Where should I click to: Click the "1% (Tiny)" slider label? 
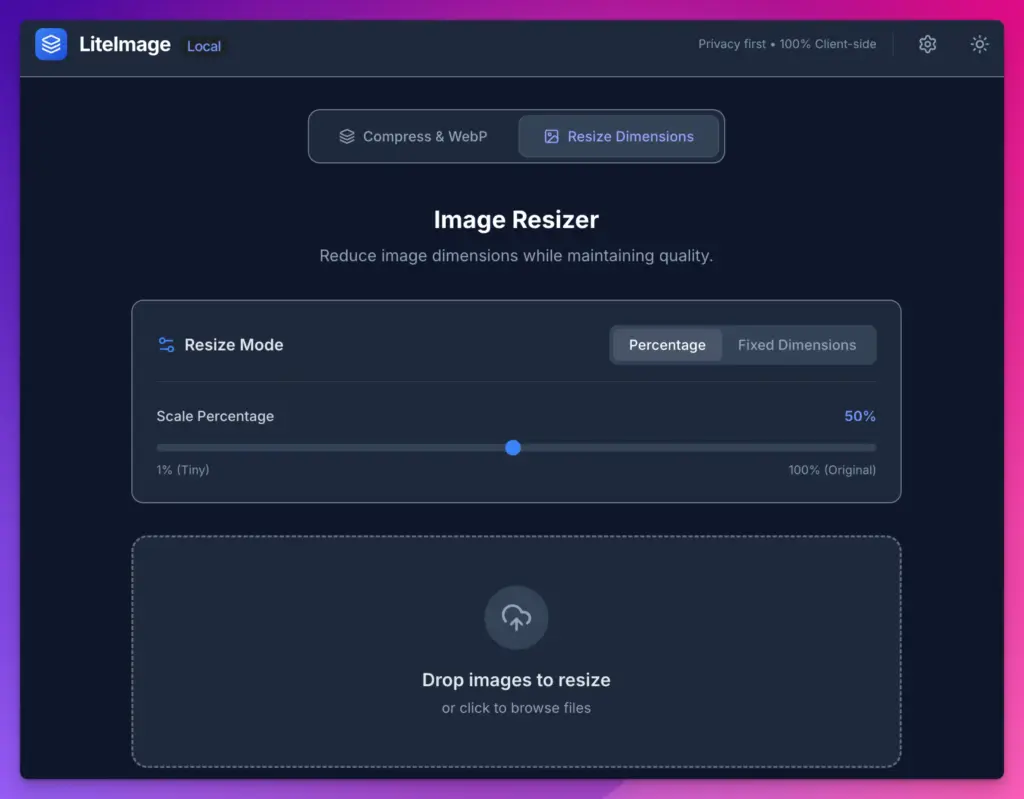click(x=183, y=470)
